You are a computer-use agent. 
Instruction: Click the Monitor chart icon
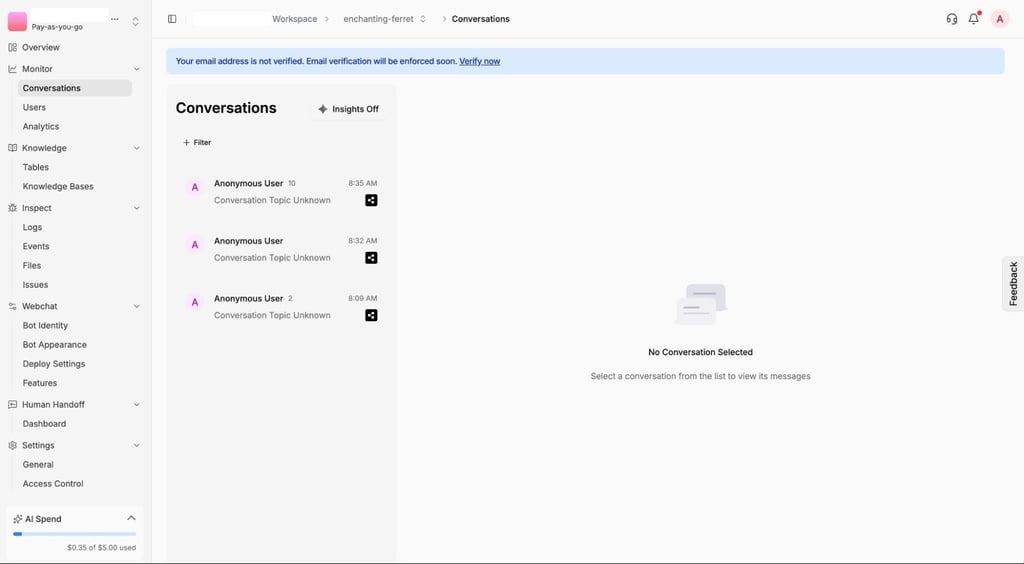tap(12, 69)
